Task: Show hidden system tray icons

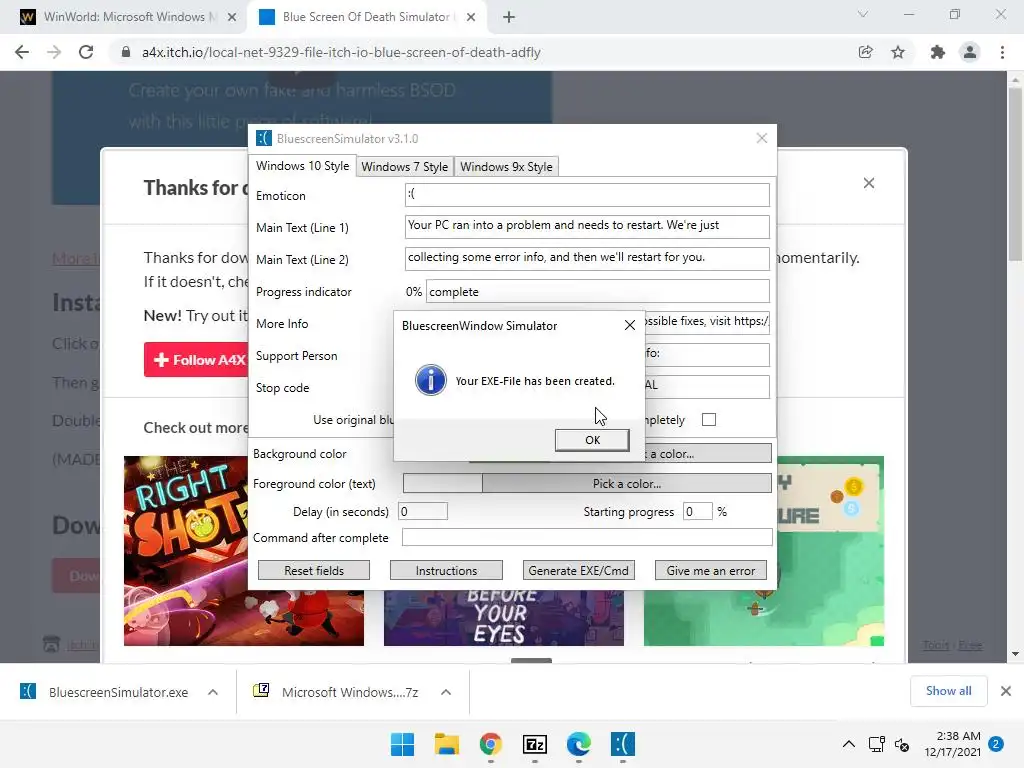Action: 848,744
